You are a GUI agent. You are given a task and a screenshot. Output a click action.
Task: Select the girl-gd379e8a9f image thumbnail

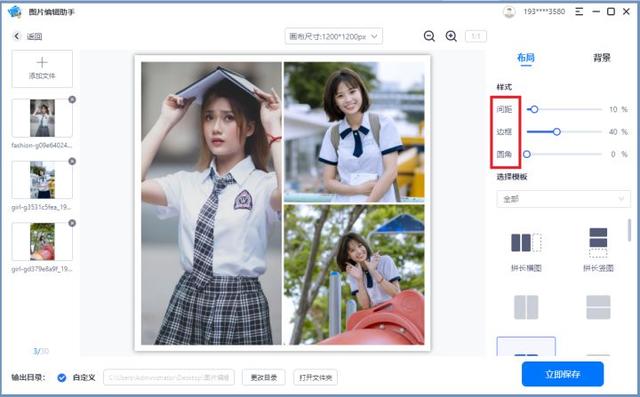[42, 242]
